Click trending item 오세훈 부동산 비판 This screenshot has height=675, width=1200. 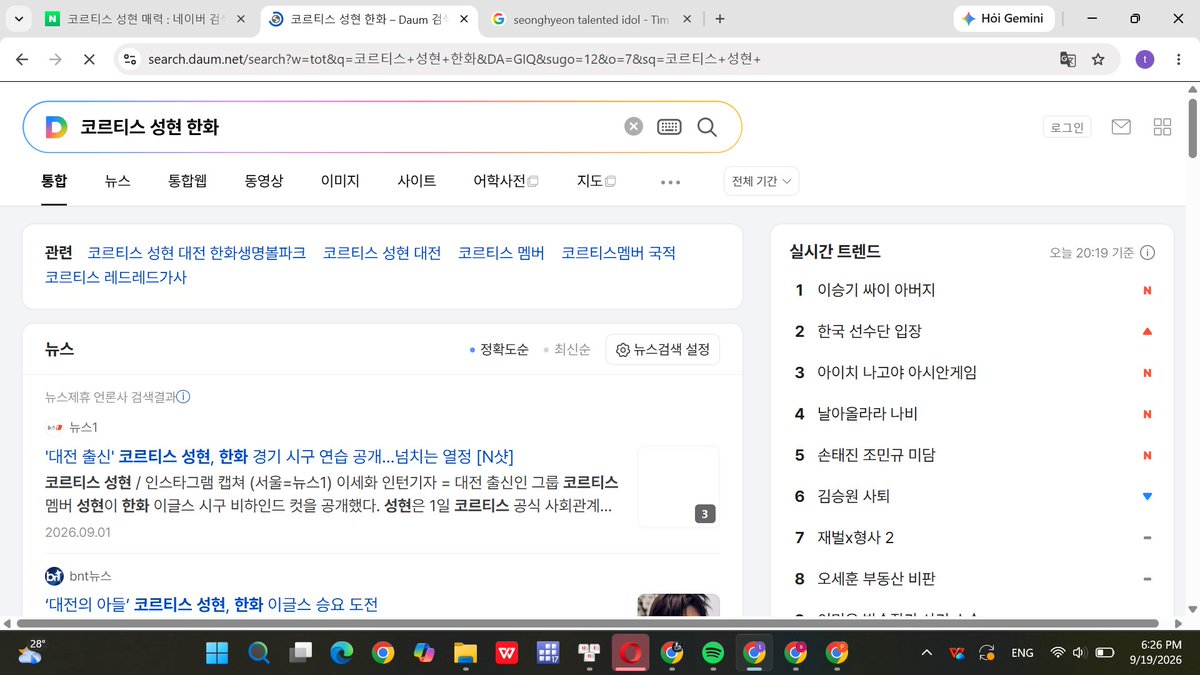876,579
